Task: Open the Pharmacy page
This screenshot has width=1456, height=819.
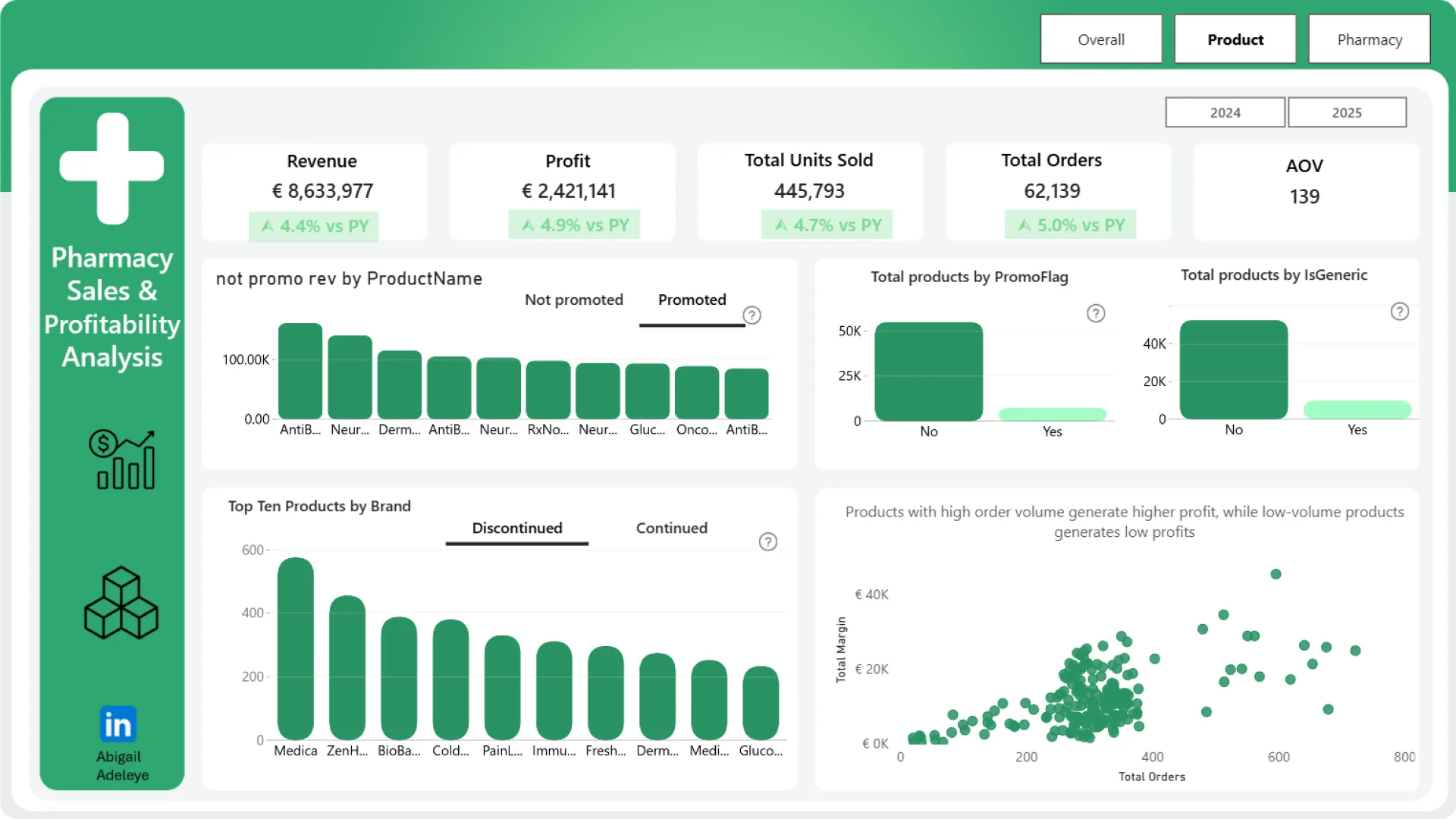Action: [x=1370, y=39]
